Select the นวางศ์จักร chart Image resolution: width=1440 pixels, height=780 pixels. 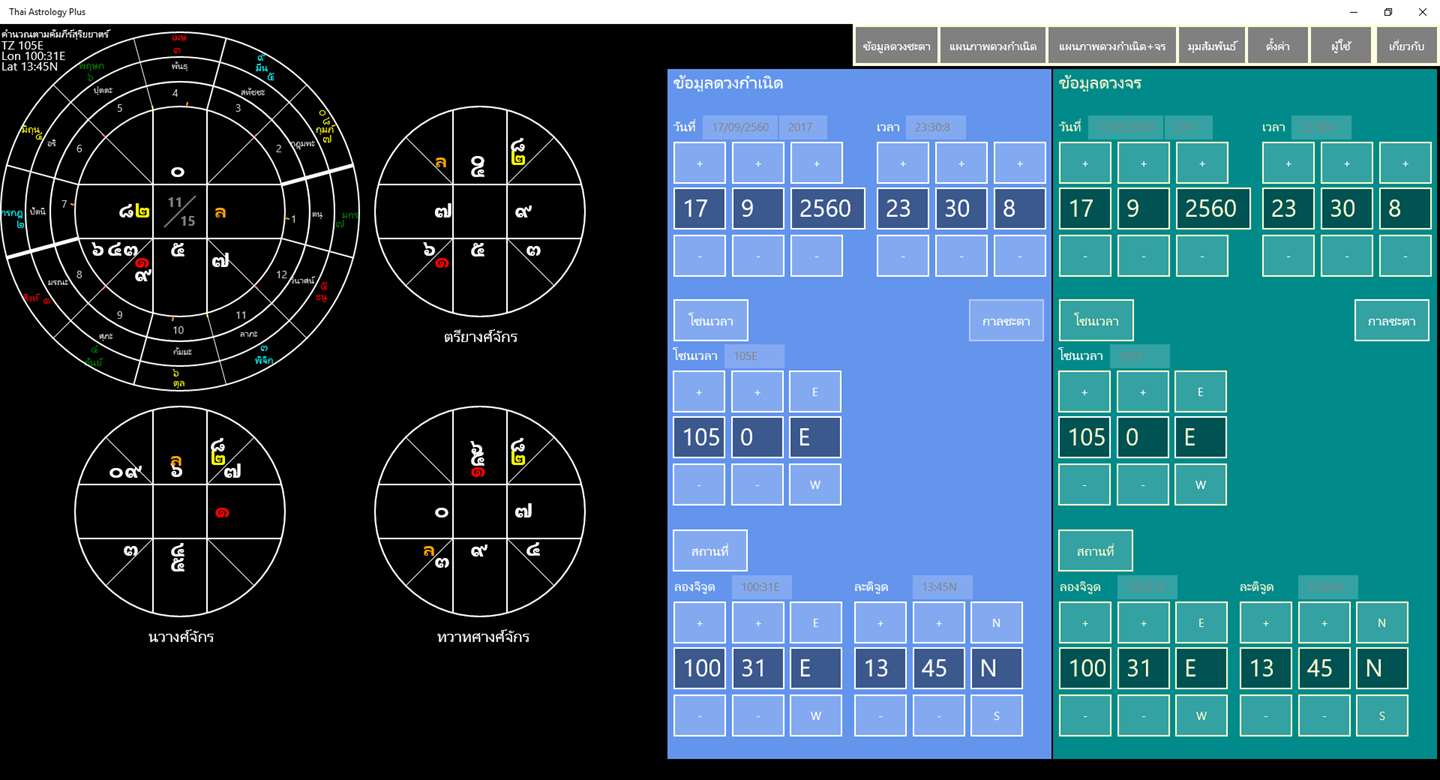180,512
